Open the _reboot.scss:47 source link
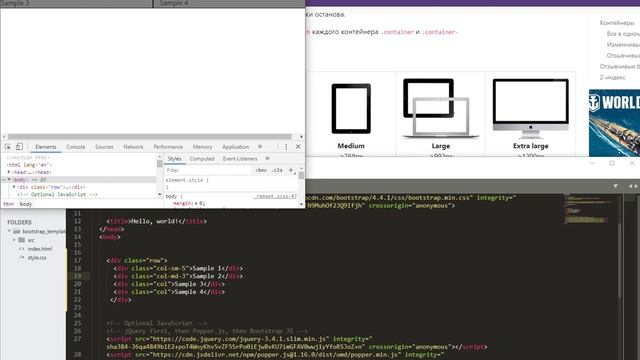 coord(275,196)
